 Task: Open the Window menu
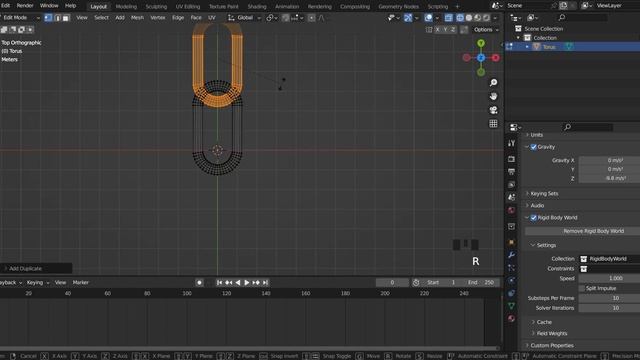tap(49, 6)
